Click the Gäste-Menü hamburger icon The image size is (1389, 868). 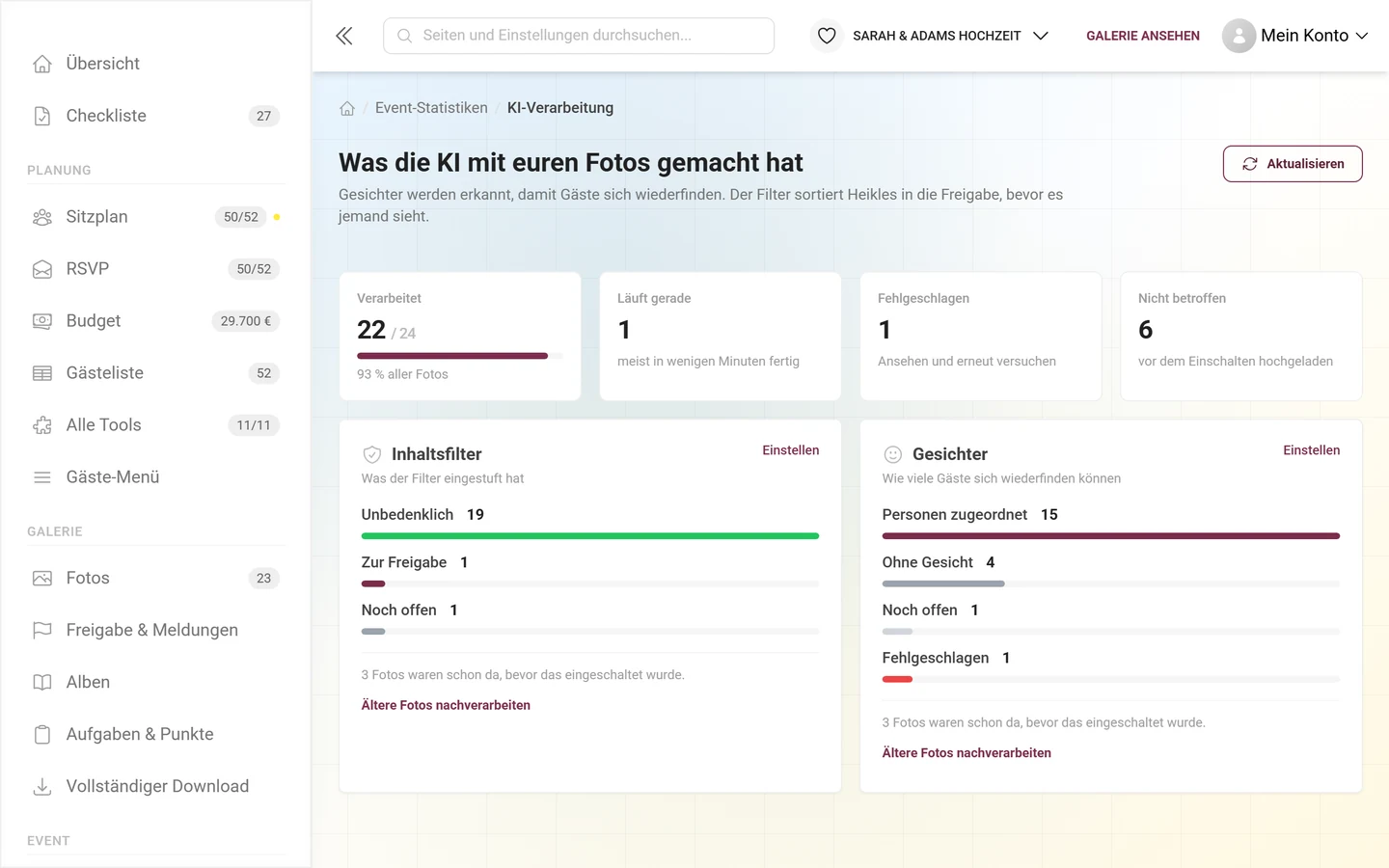pyautogui.click(x=42, y=477)
